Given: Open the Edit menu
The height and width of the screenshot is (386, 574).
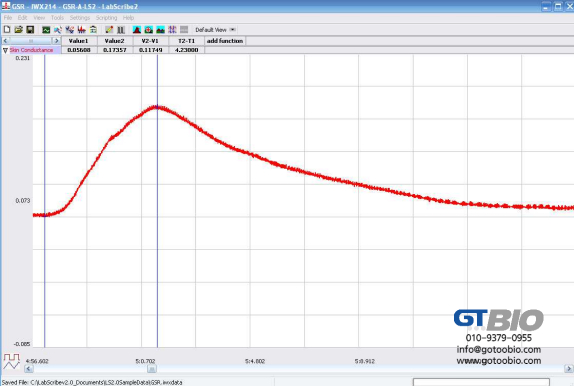Looking at the screenshot, I should (22, 18).
